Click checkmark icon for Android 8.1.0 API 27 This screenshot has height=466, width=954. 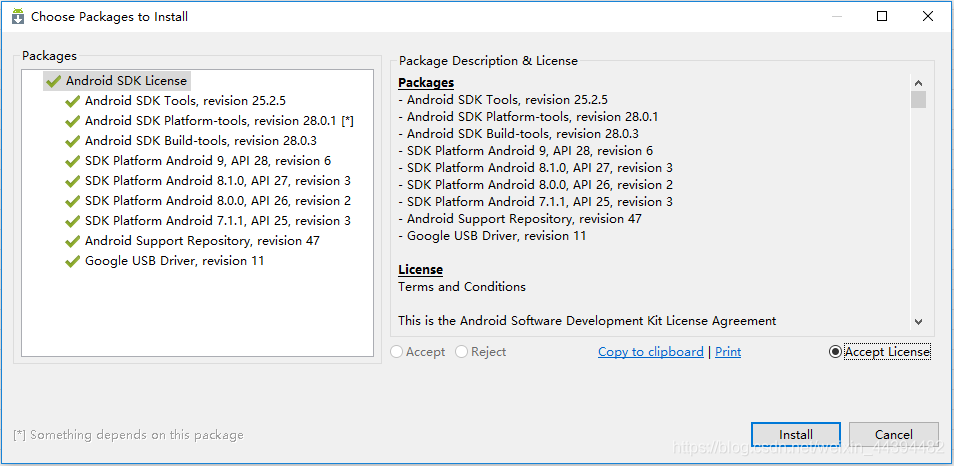pyautogui.click(x=72, y=181)
